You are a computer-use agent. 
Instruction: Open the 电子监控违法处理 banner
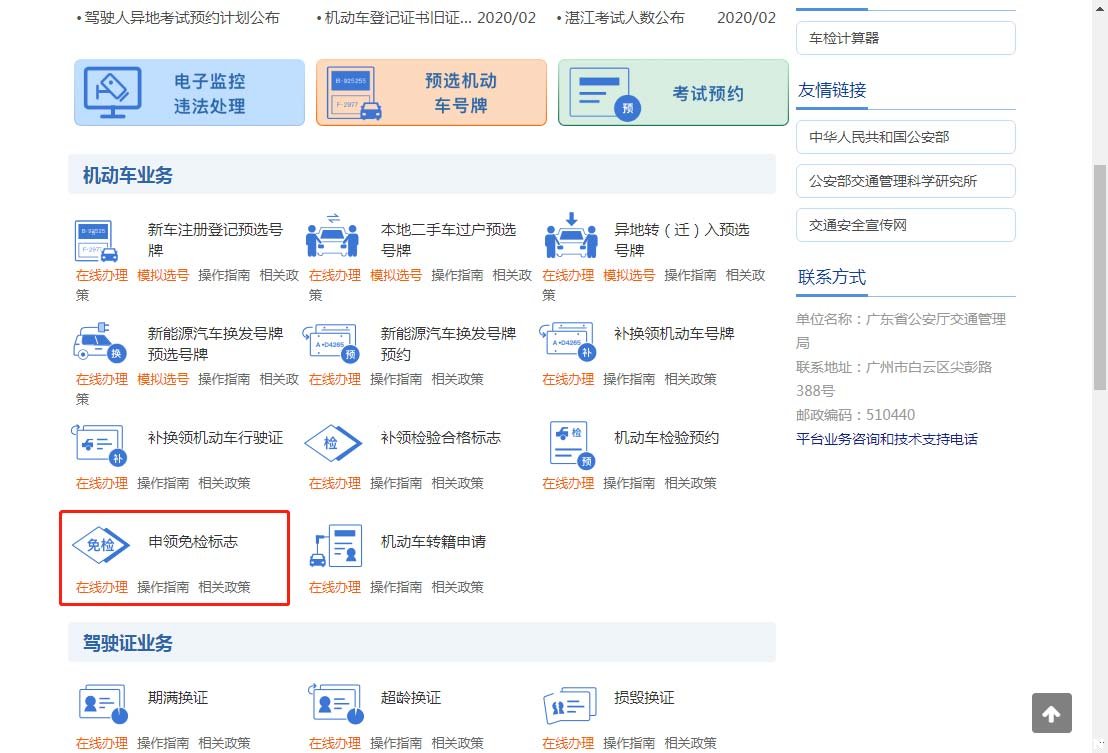189,93
